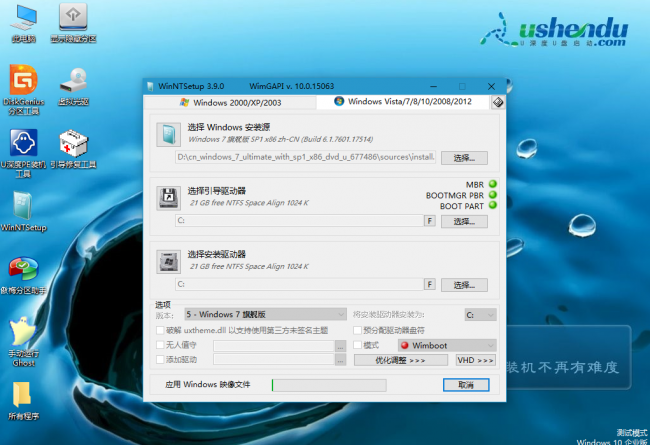Click the unattended file path field

274,345
